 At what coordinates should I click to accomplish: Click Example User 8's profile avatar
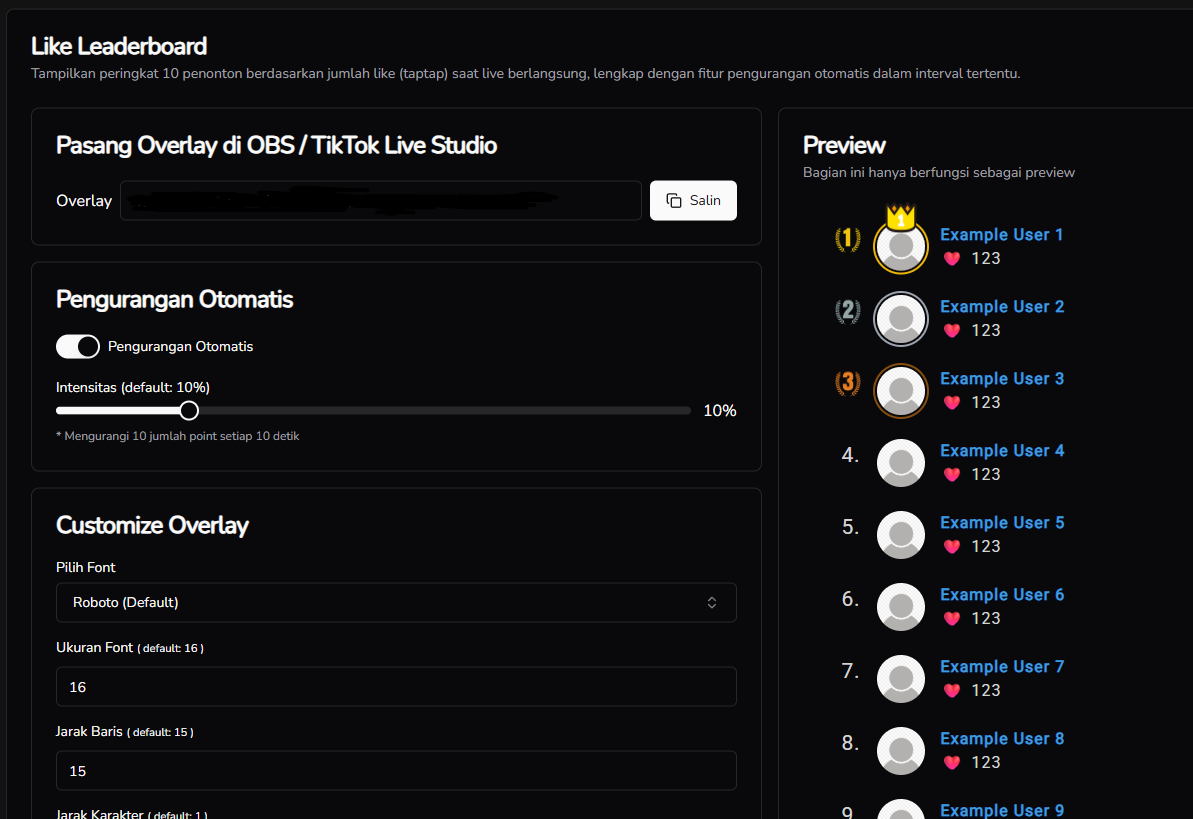click(901, 751)
